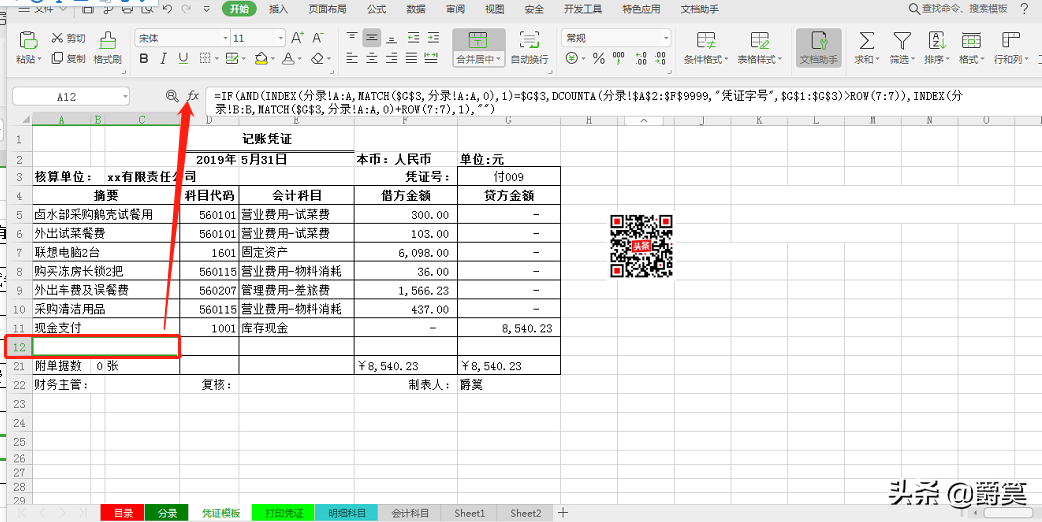Viewport: 1042px width, 522px height.
Task: Click the distributed alignment icon
Action: (x=431, y=58)
